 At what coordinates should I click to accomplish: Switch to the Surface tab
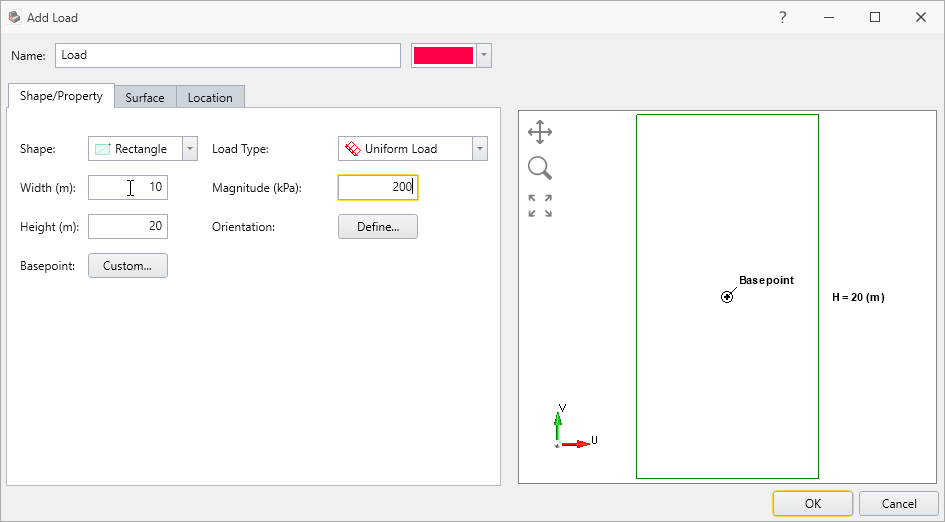tap(145, 98)
